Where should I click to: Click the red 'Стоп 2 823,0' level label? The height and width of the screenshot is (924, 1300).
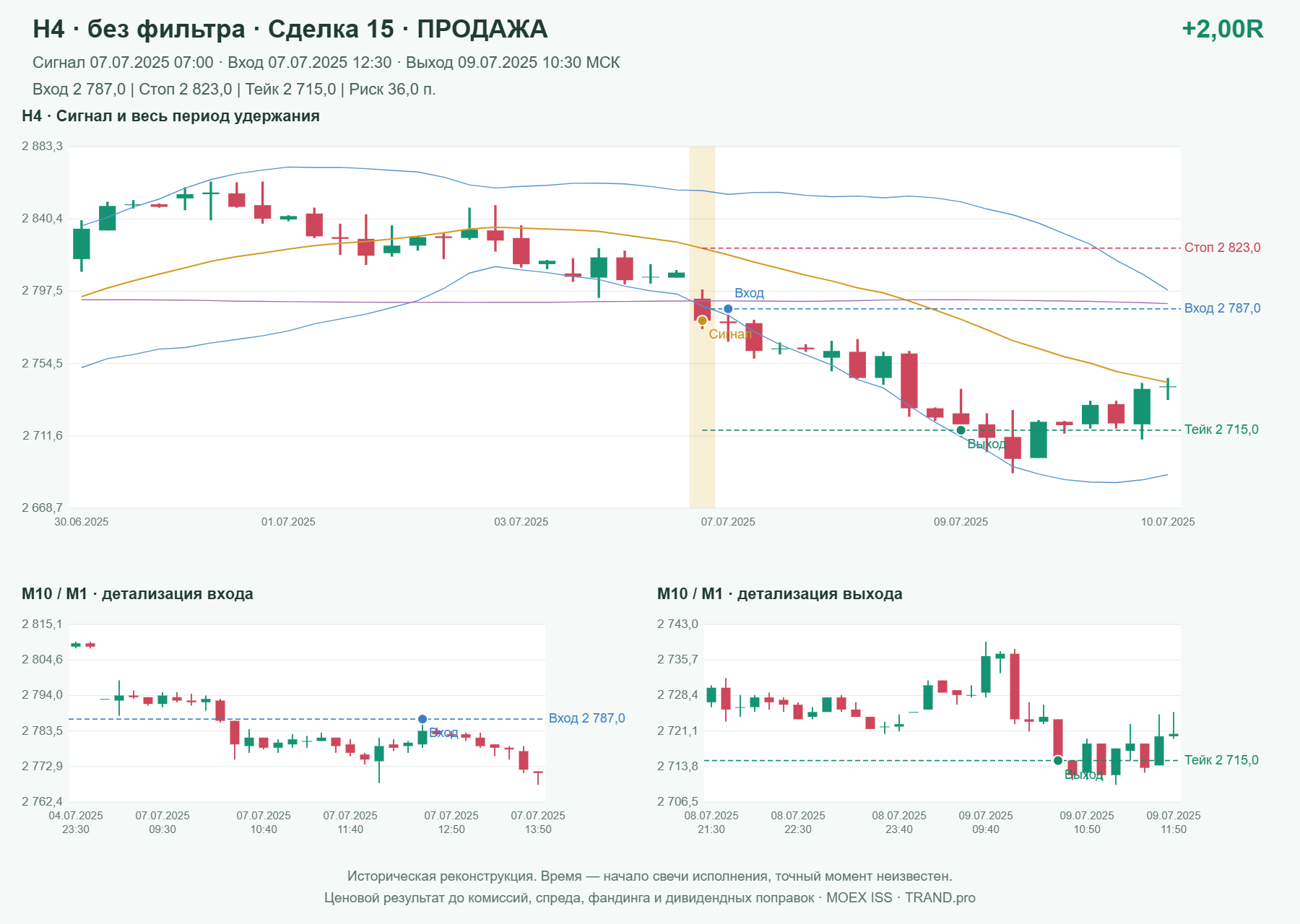pos(1222,248)
